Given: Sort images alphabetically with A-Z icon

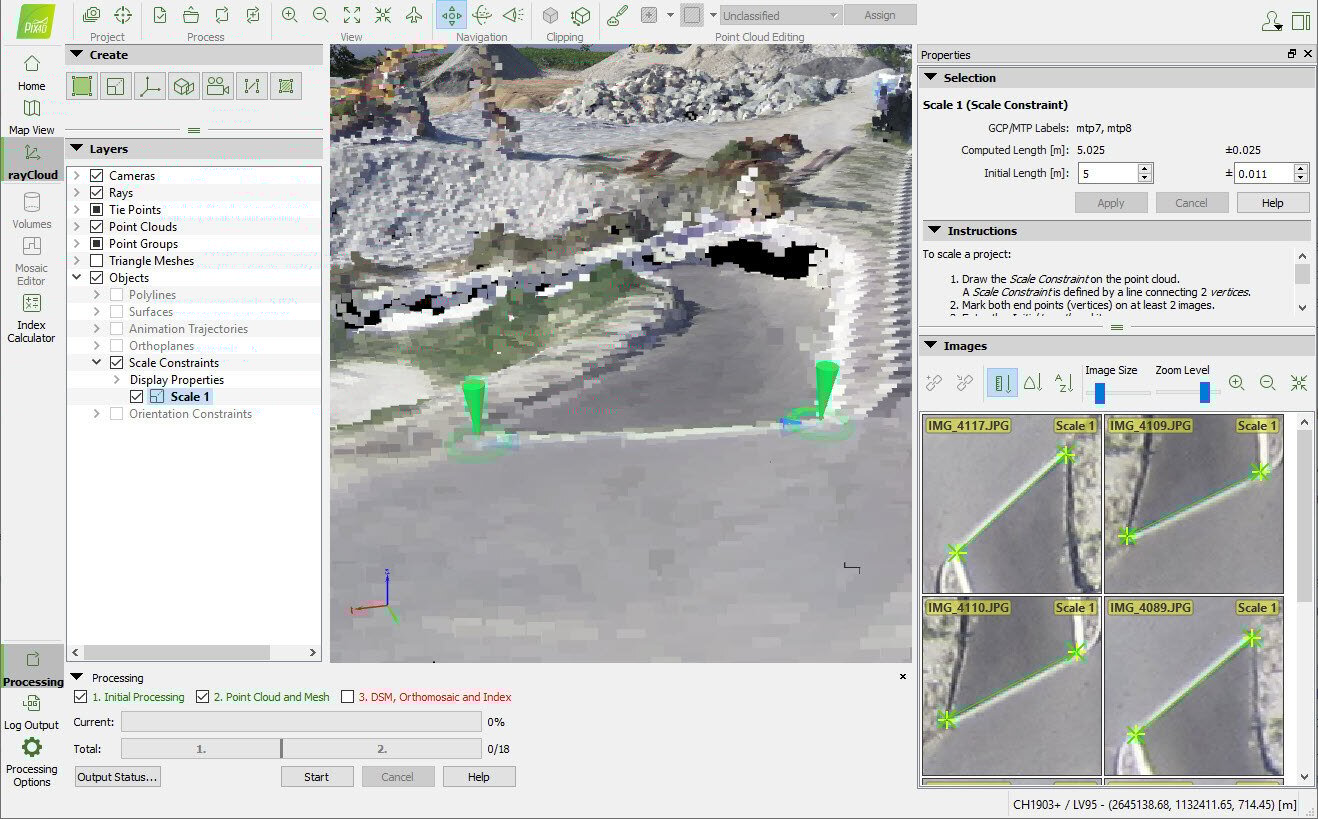Looking at the screenshot, I should tap(1063, 382).
